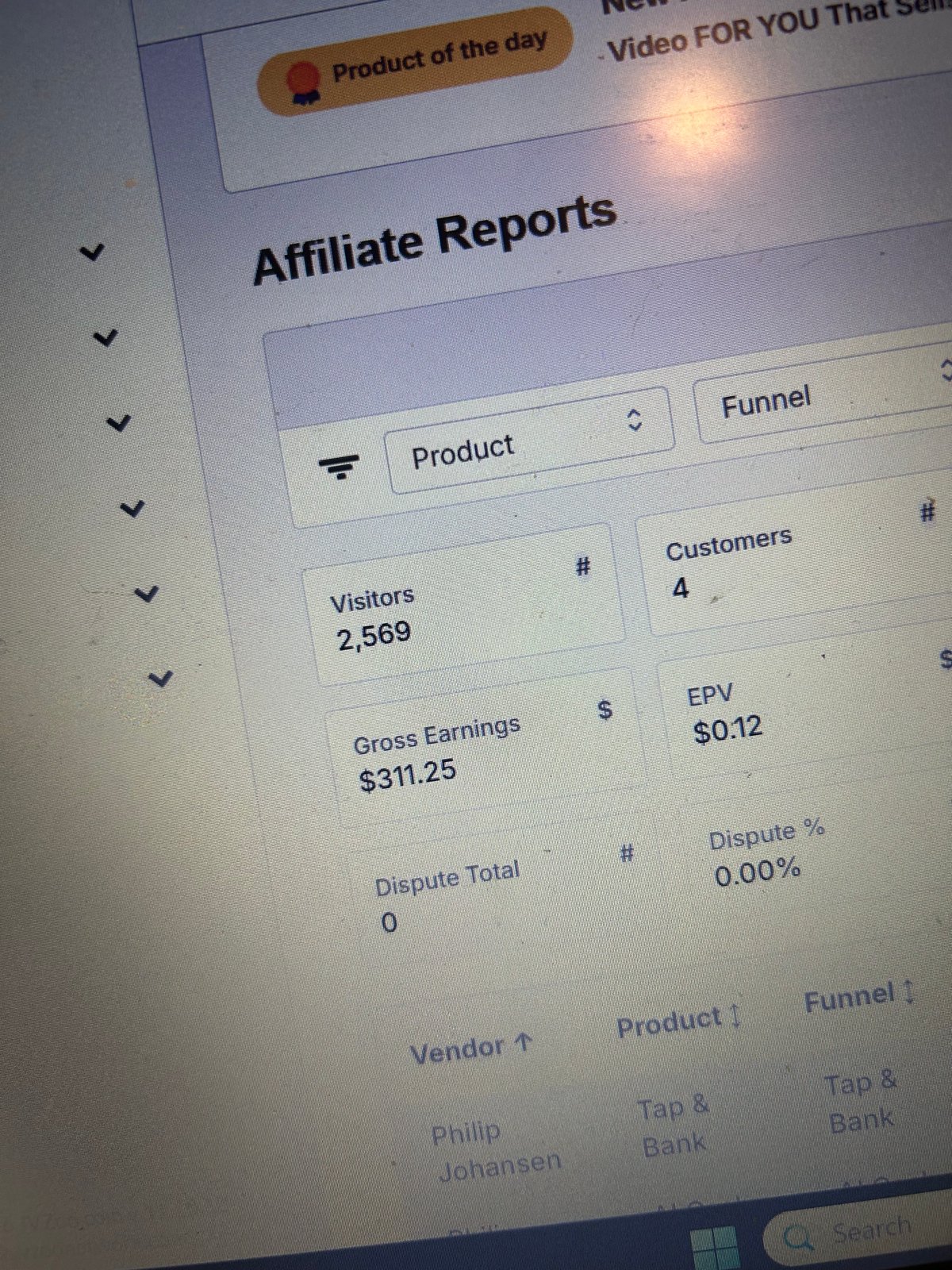Click the dollar icon on Gross Earnings card
The width and height of the screenshot is (952, 1270).
coord(605,709)
